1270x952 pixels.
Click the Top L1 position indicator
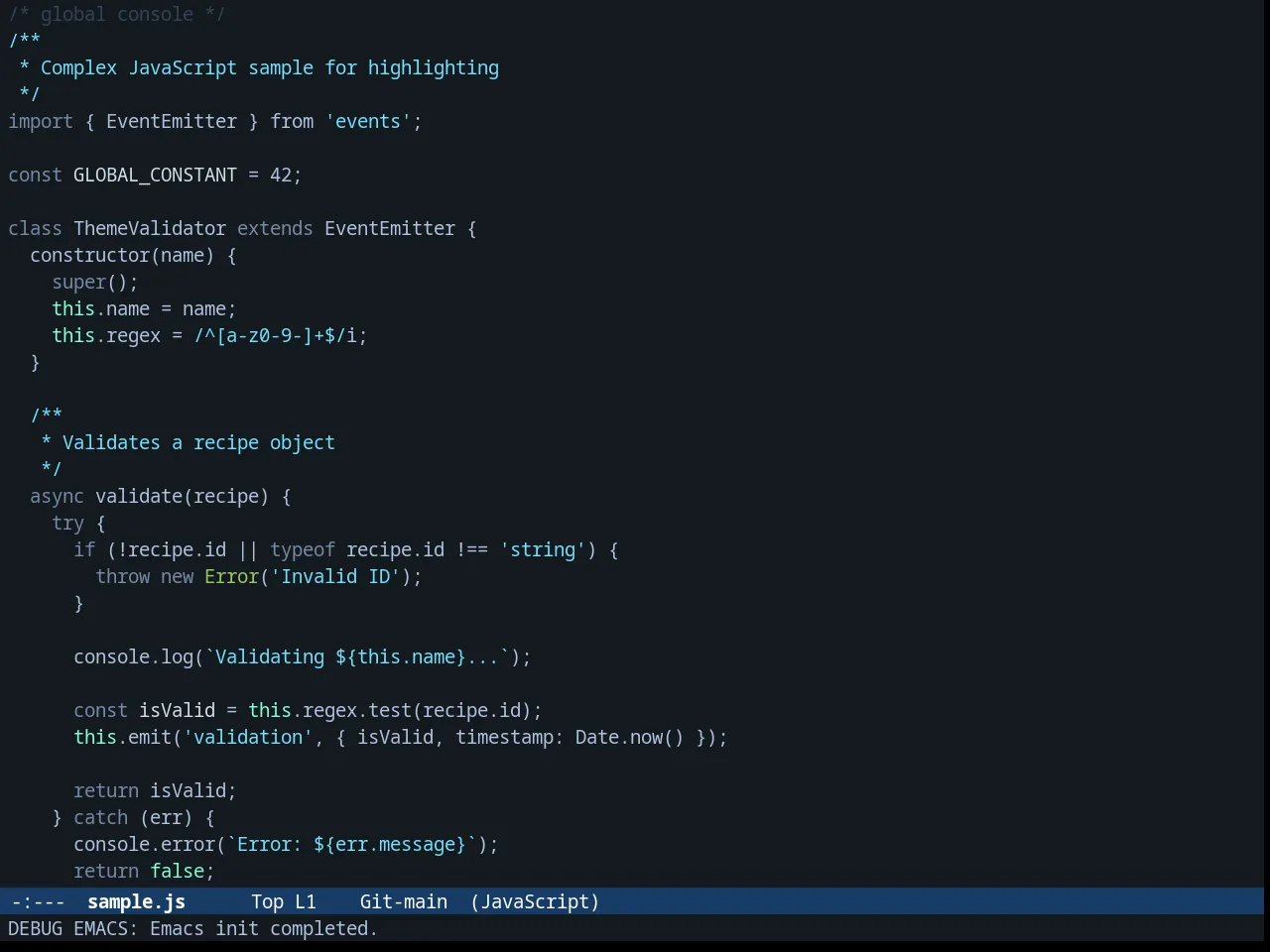pos(283,901)
